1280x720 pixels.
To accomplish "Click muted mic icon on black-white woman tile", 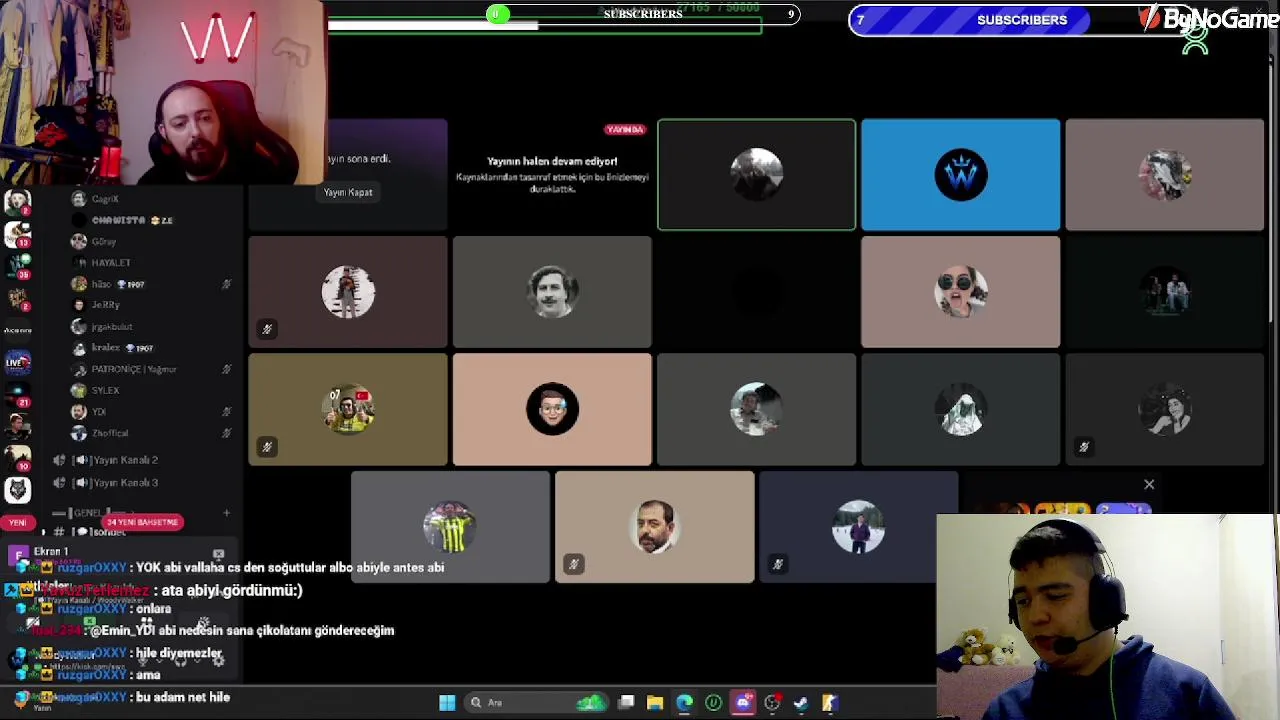I will pos(1083,446).
